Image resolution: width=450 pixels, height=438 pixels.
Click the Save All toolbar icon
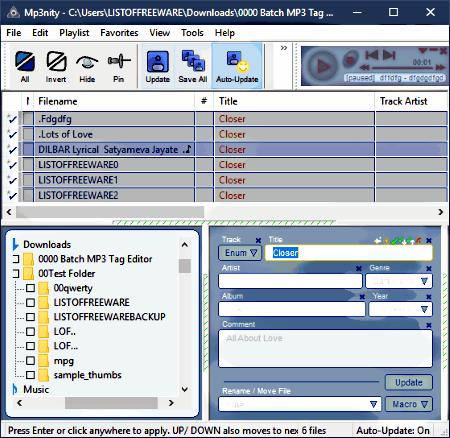tap(193, 66)
